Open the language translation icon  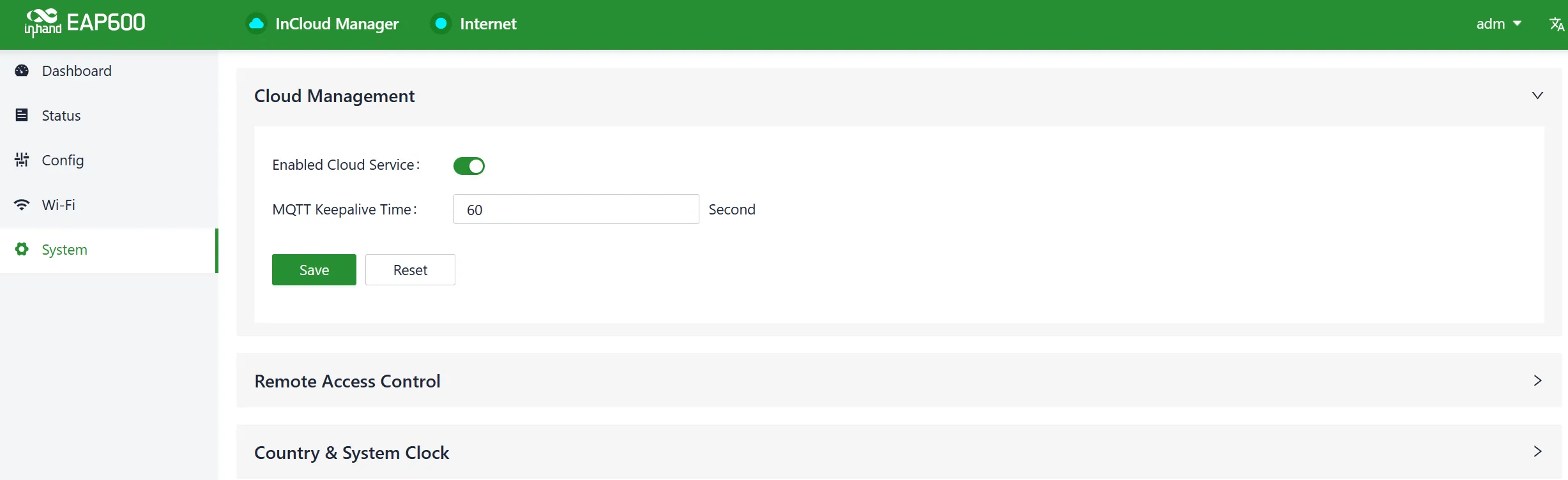(1557, 24)
